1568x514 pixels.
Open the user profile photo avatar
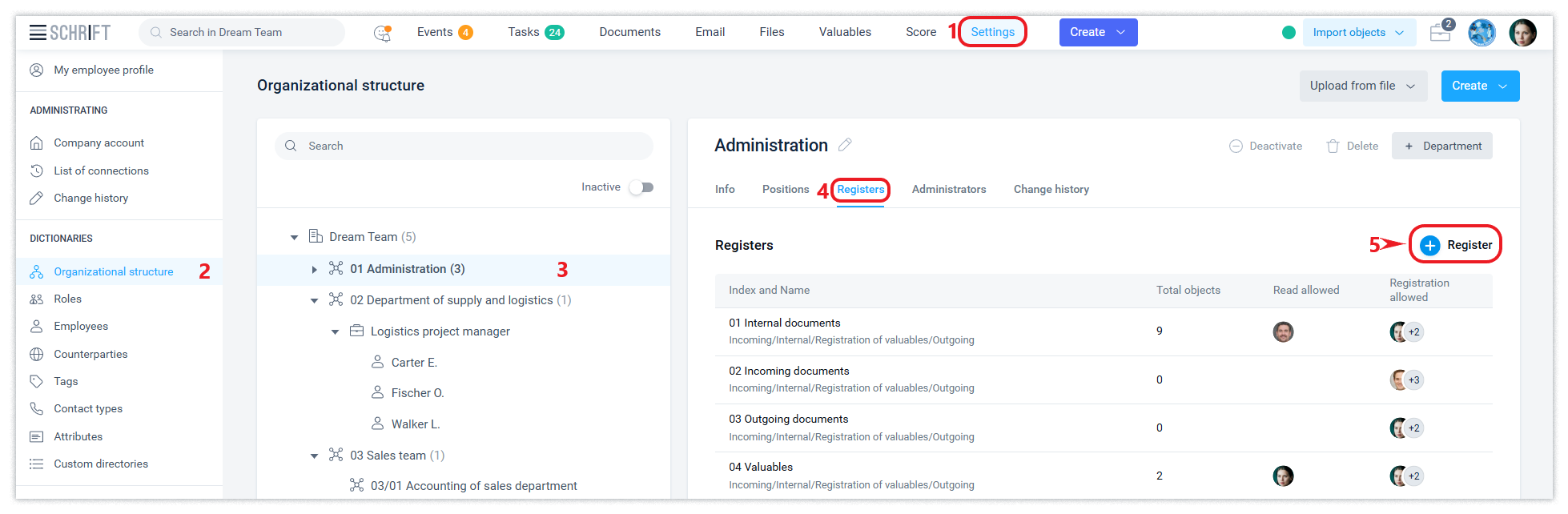click(x=1522, y=33)
